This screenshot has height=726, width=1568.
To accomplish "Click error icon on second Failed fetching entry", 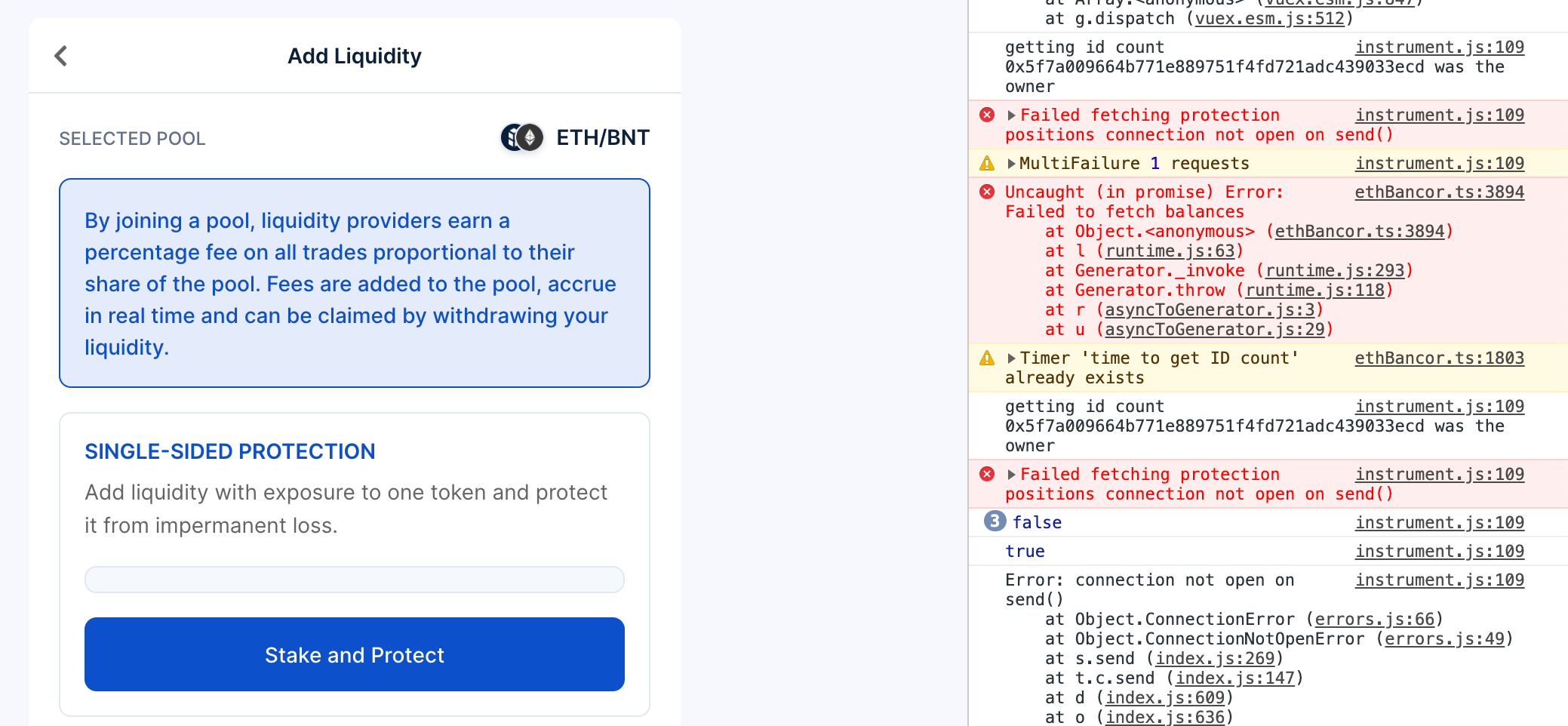I will coord(988,474).
